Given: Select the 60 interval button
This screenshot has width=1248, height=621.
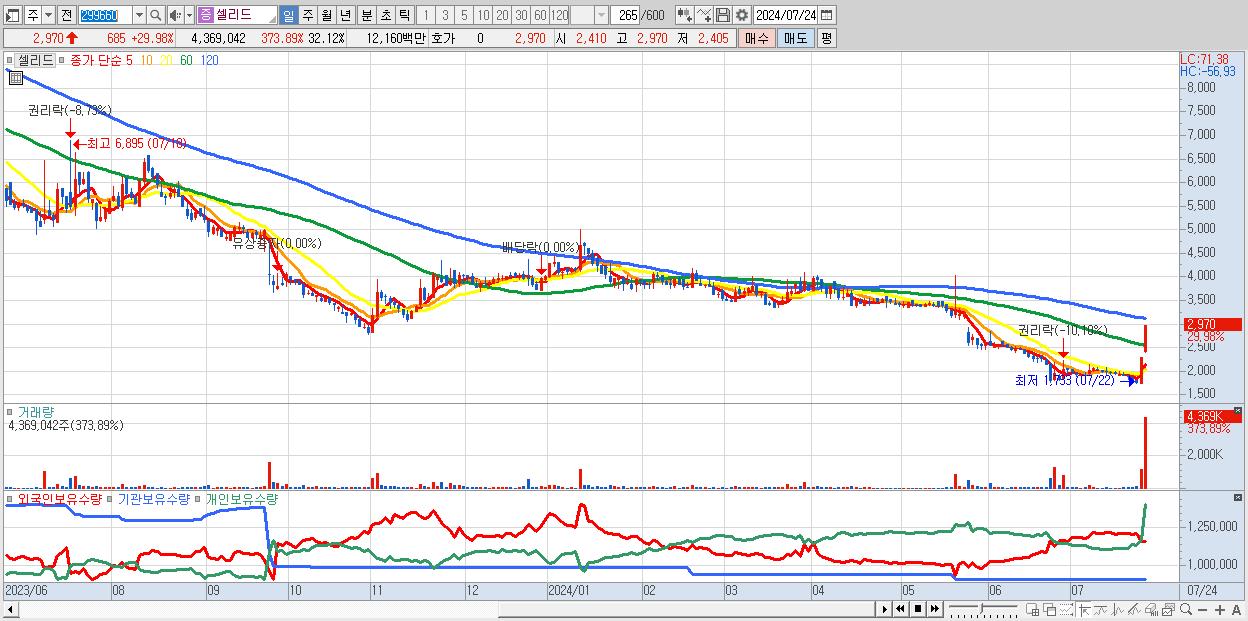Looking at the screenshot, I should [x=541, y=15].
